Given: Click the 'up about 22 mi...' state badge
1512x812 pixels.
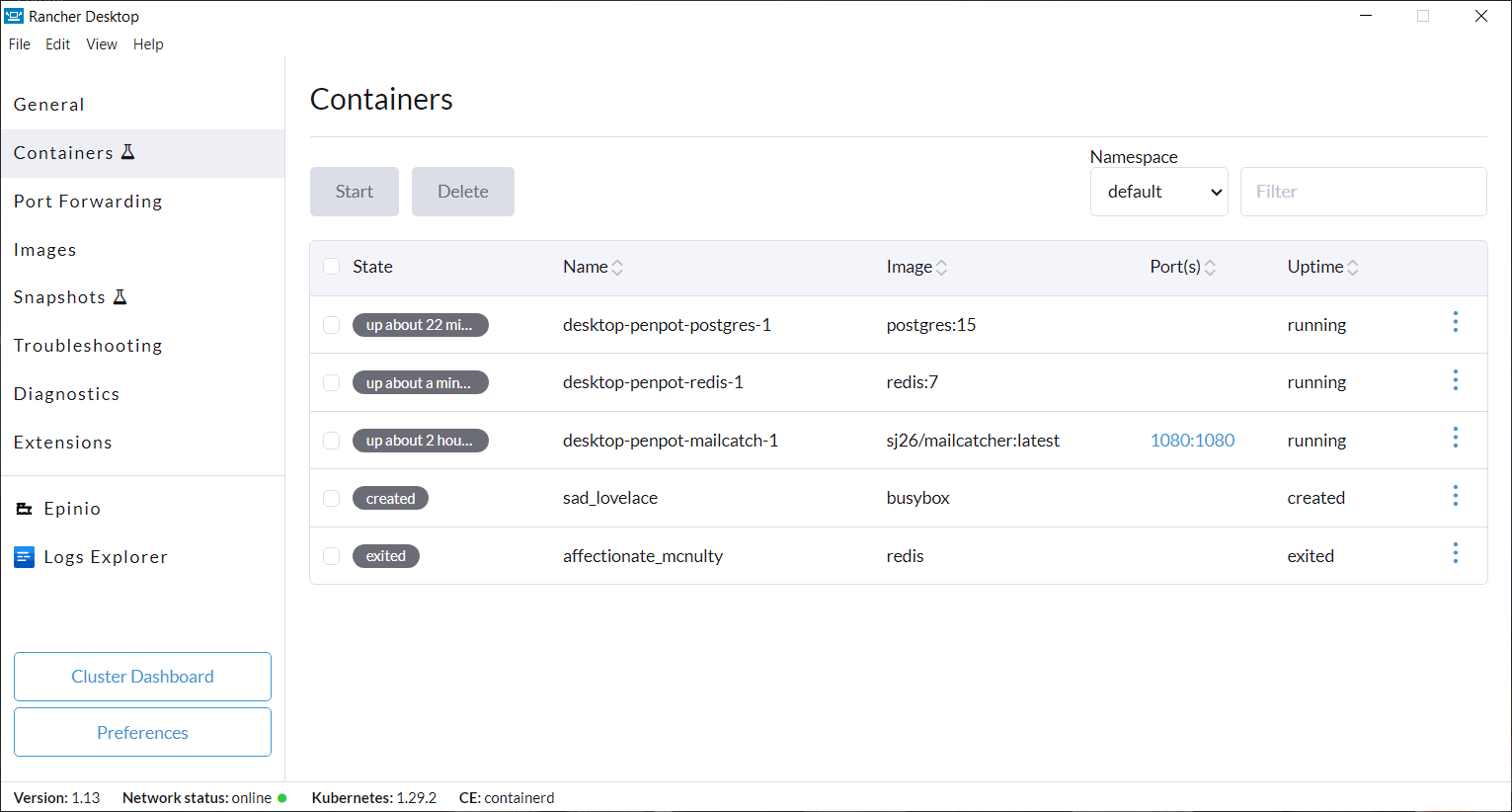Looking at the screenshot, I should pyautogui.click(x=421, y=325).
